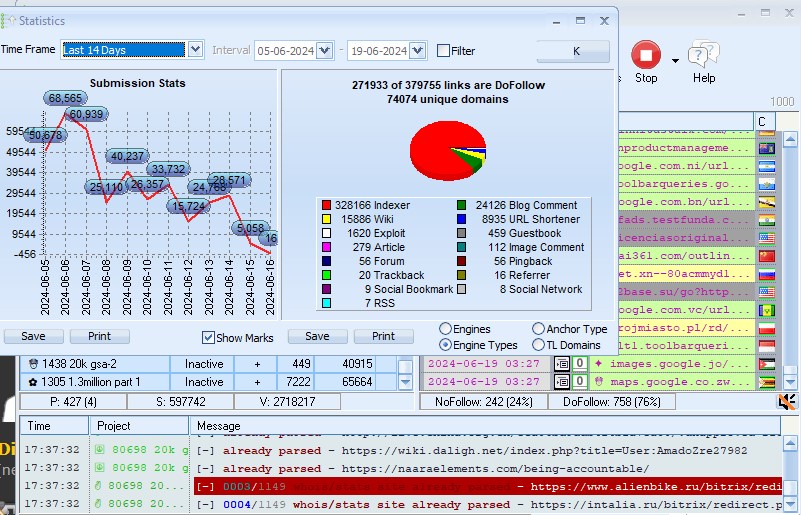Click US flag in icenciasoriginal row

[x=767, y=238]
